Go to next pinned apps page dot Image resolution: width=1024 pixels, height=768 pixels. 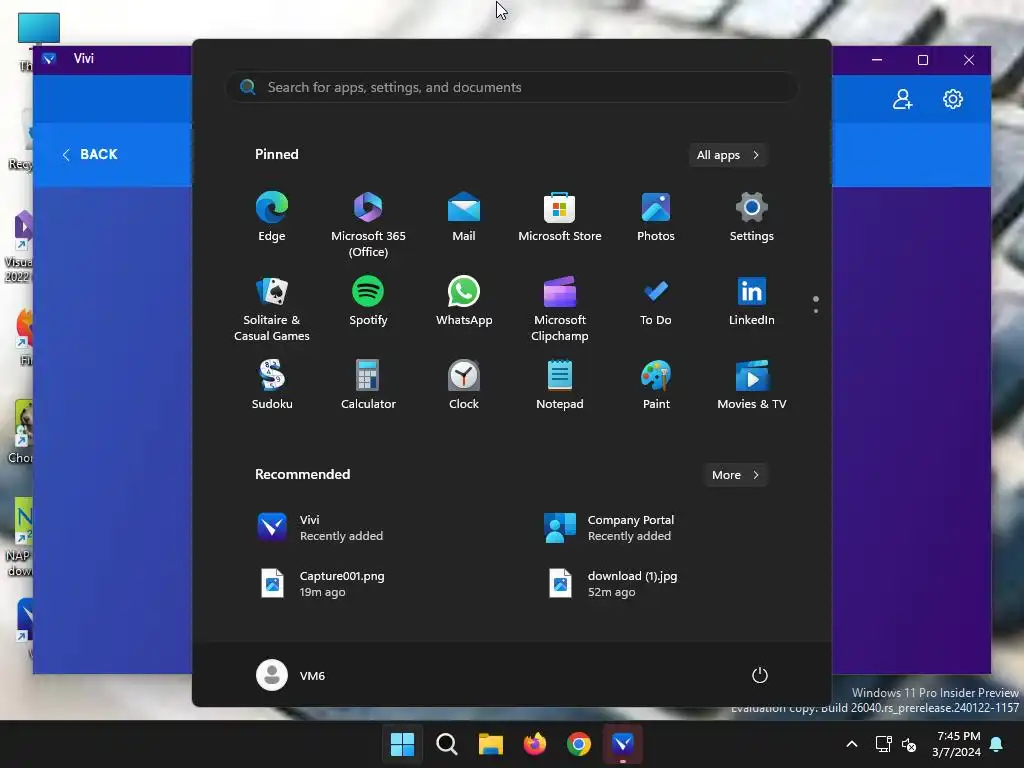816,311
